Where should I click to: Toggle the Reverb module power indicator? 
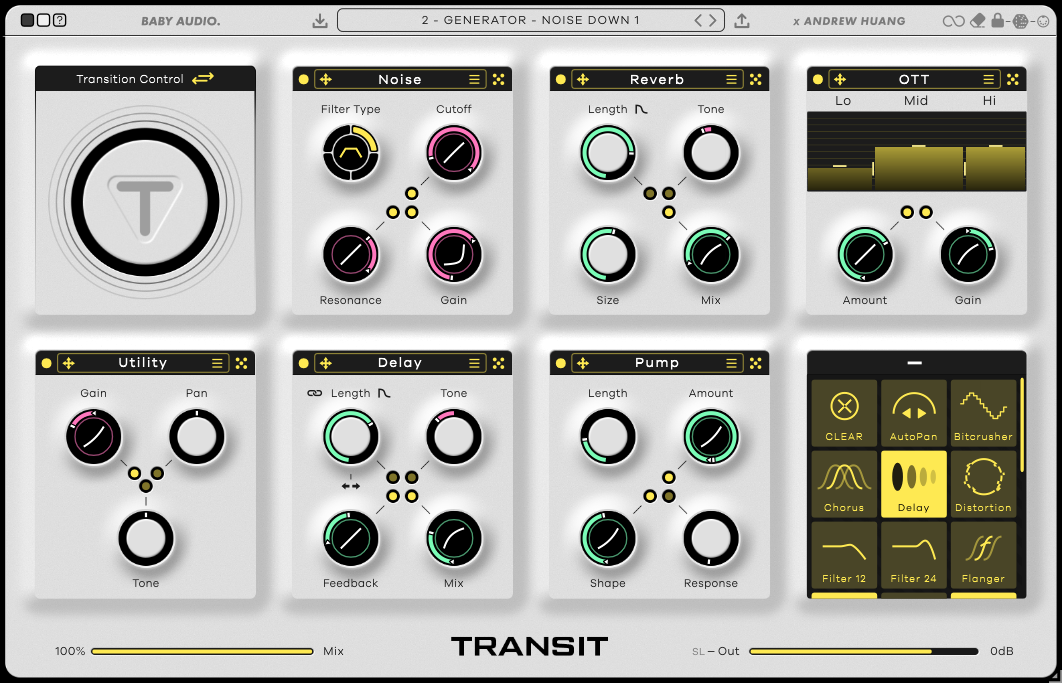[560, 79]
